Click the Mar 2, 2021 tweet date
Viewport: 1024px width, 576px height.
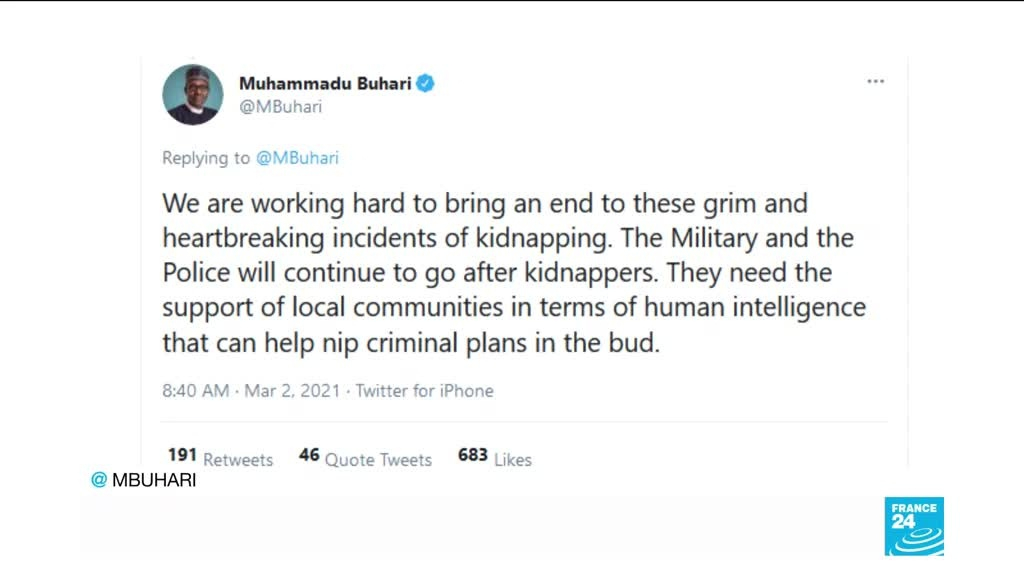pyautogui.click(x=292, y=391)
